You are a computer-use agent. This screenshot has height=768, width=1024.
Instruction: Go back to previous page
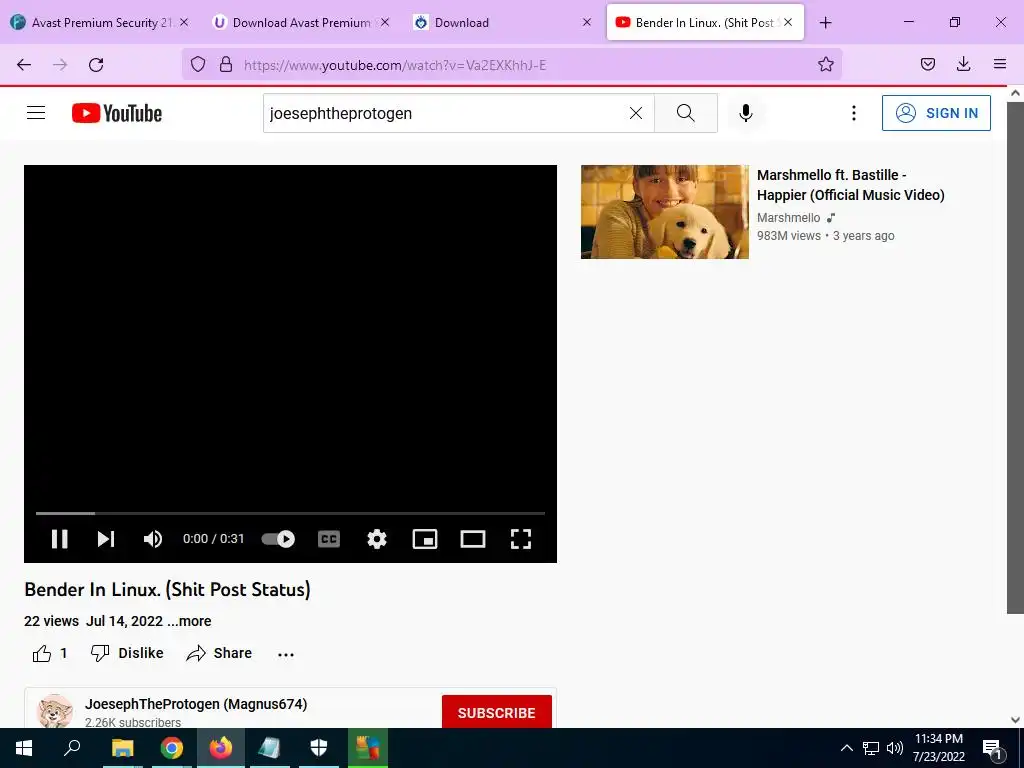click(24, 65)
